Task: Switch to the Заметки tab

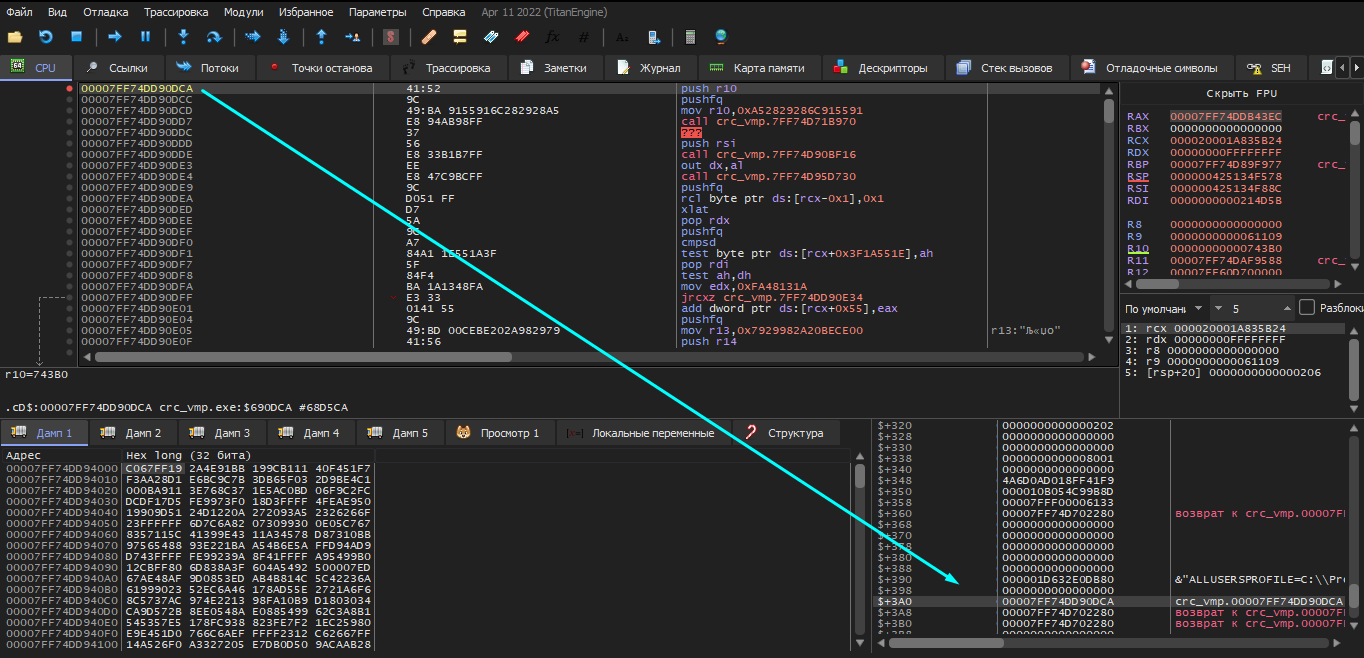Action: pos(555,68)
